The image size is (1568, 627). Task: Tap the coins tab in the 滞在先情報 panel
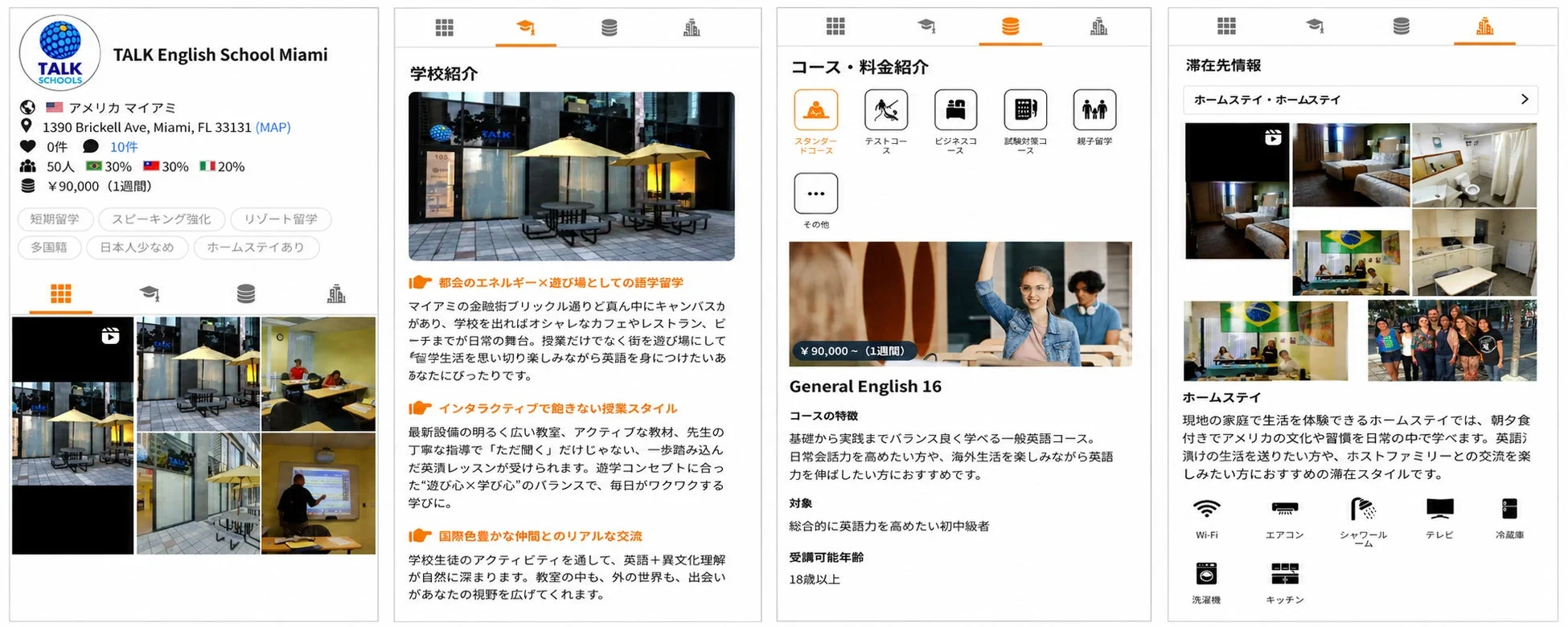pos(1402,27)
